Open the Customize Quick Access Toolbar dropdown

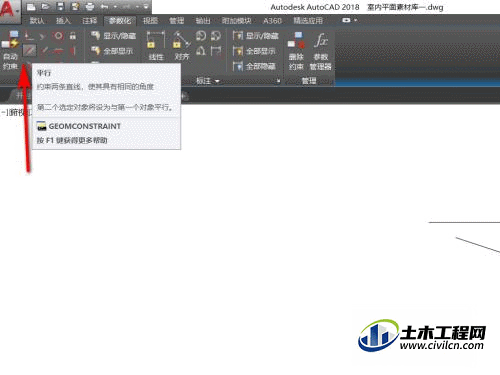[x=146, y=7]
